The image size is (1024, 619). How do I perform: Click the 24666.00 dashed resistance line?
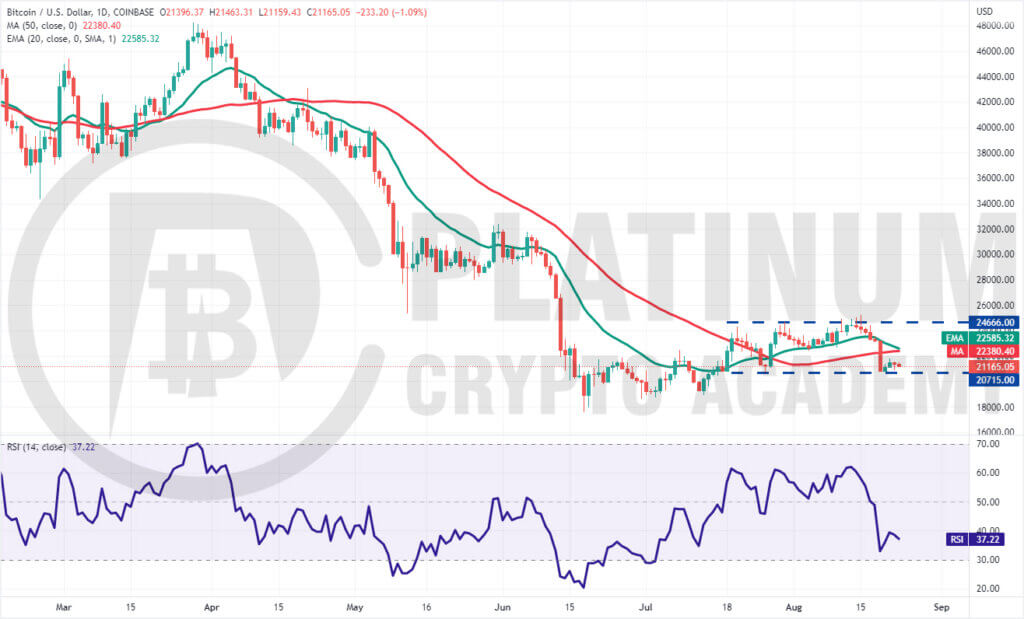[846, 322]
